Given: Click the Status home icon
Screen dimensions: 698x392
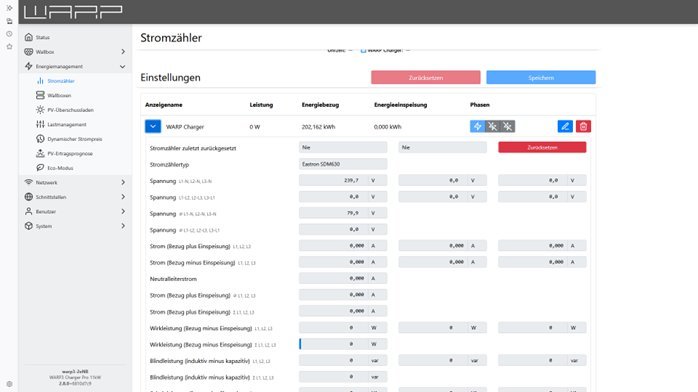Looking at the screenshot, I should coord(29,37).
